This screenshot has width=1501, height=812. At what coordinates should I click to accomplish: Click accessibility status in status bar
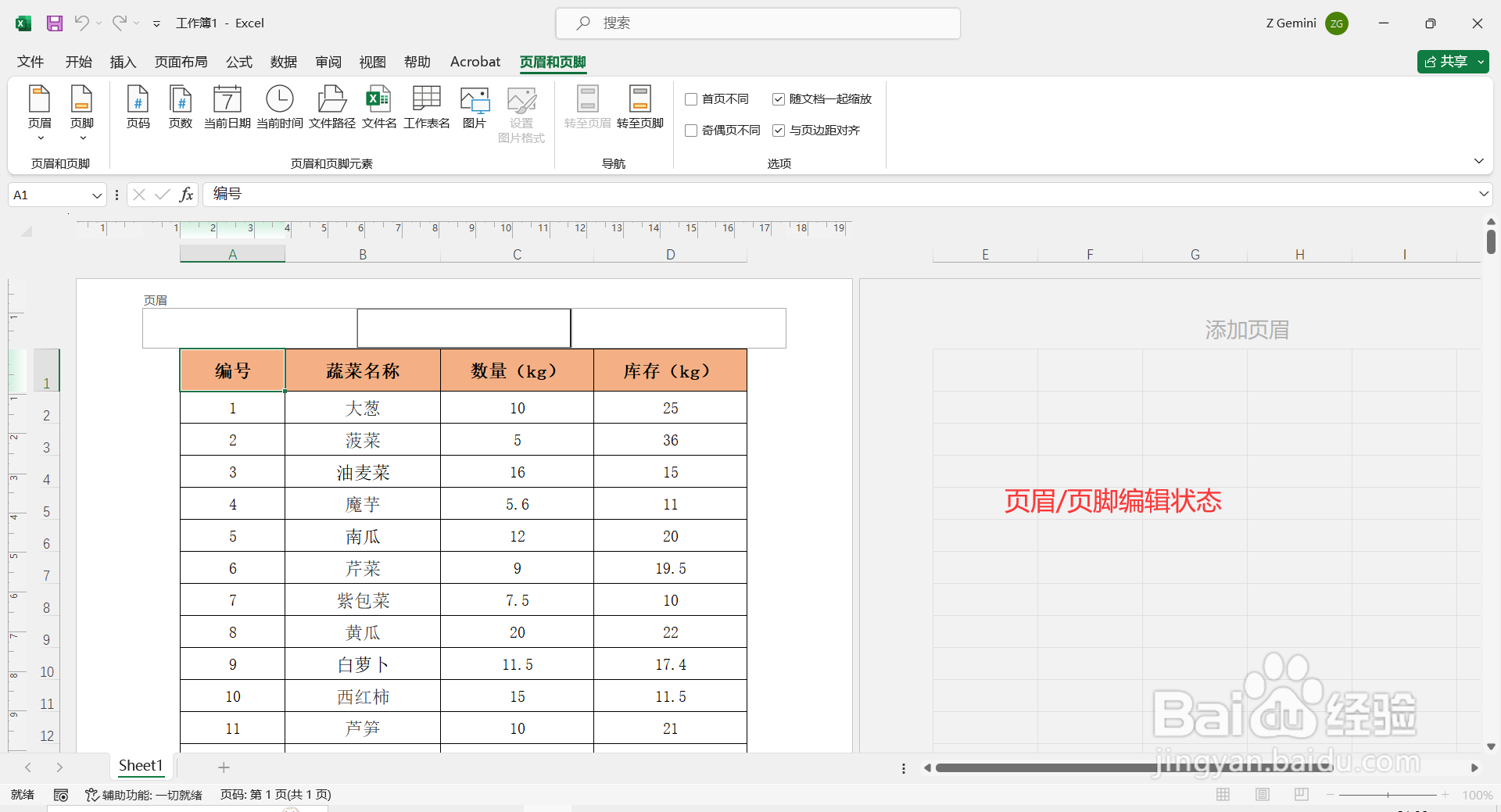pyautogui.click(x=144, y=795)
